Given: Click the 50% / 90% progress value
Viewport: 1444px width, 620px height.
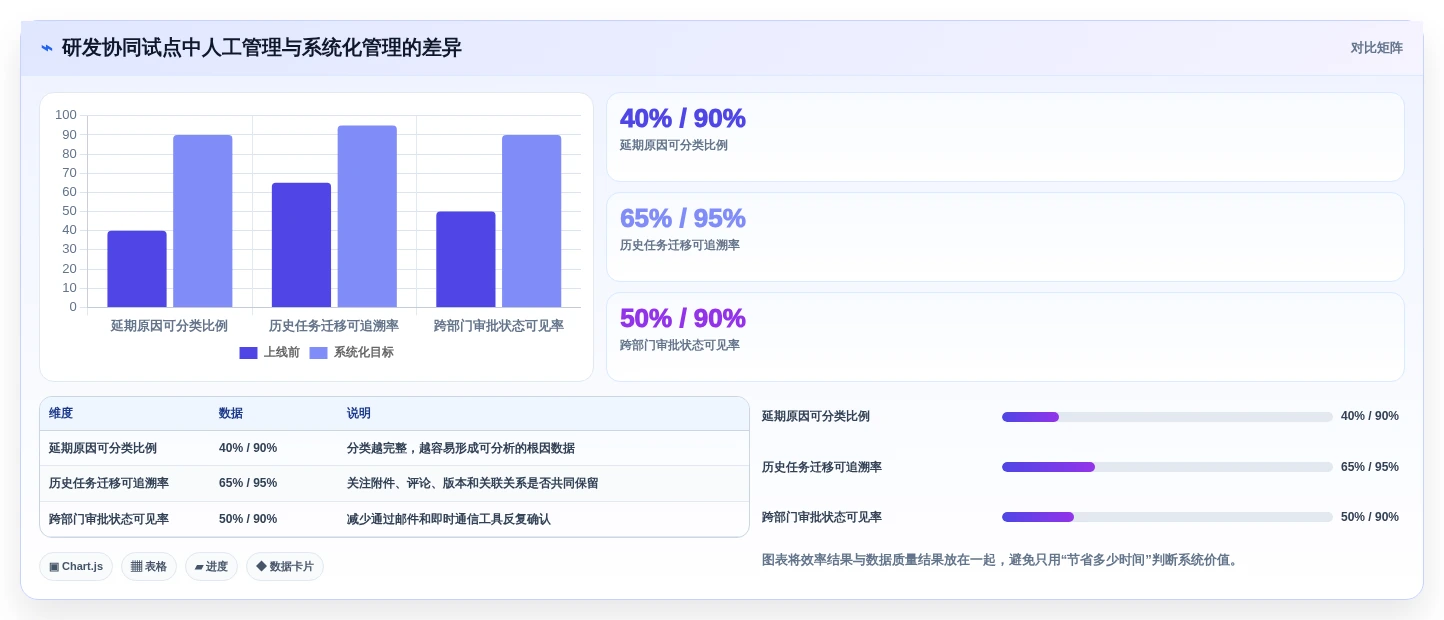Looking at the screenshot, I should click(1370, 517).
